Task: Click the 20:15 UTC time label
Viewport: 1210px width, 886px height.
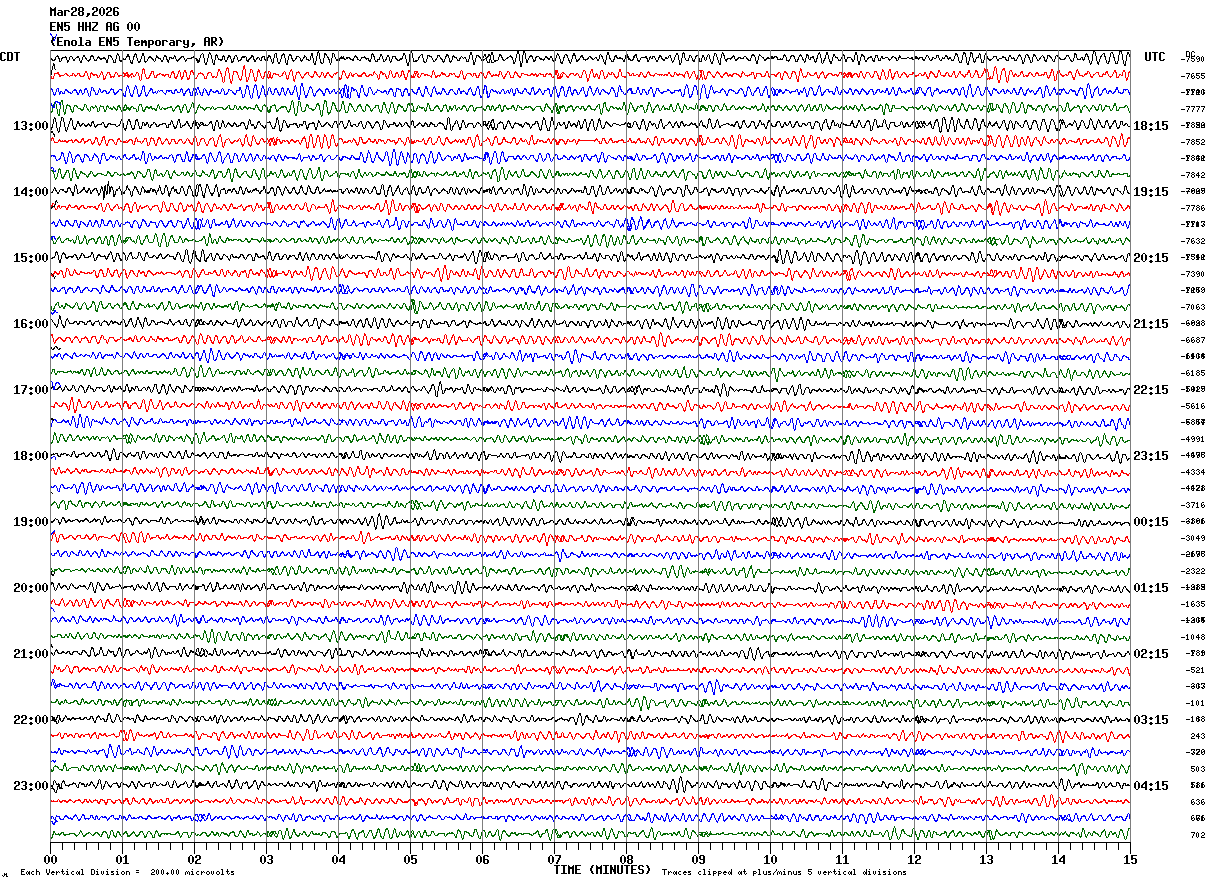Action: pos(1151,258)
